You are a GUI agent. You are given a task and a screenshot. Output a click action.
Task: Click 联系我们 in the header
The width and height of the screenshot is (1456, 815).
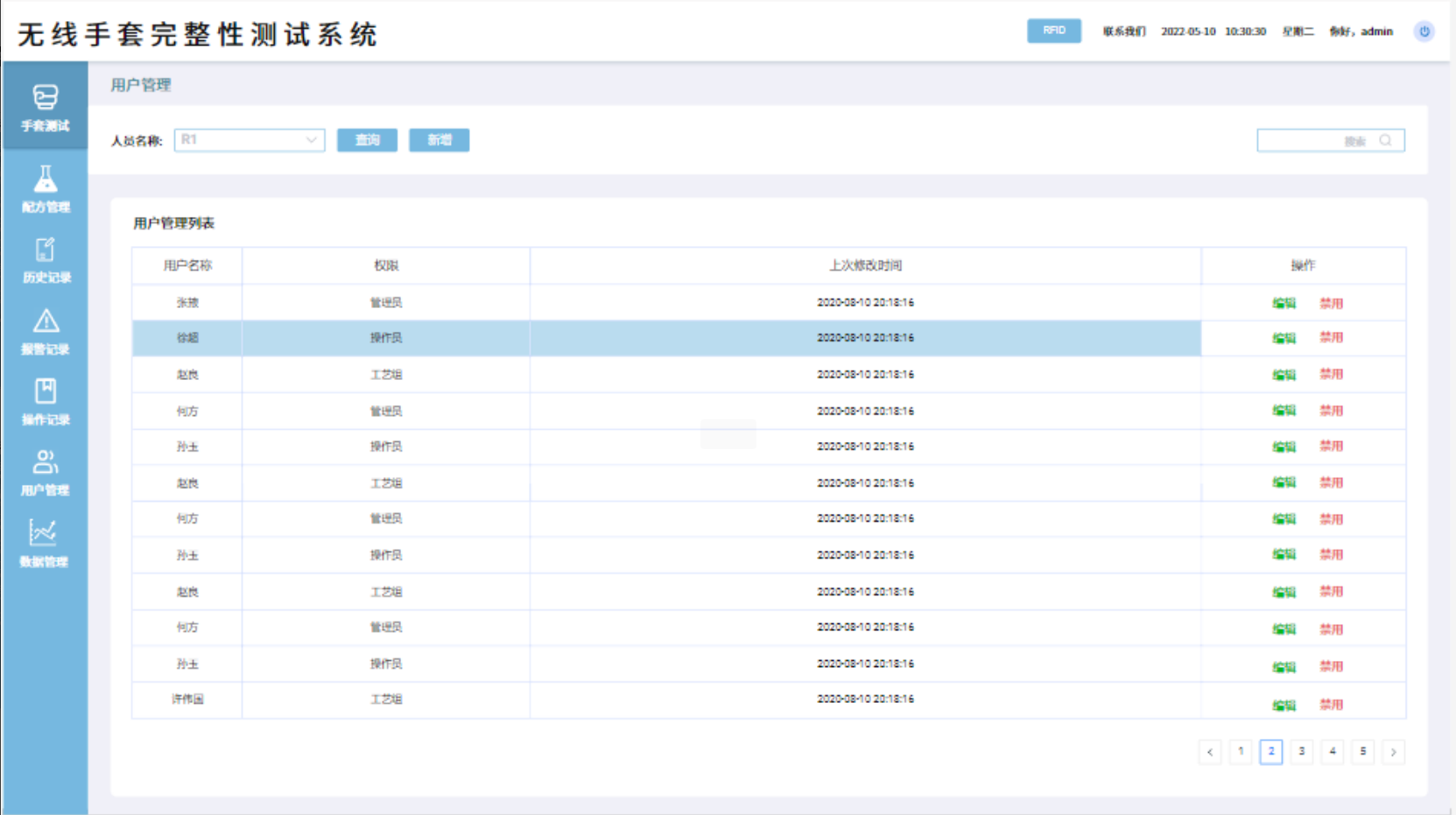point(1124,32)
